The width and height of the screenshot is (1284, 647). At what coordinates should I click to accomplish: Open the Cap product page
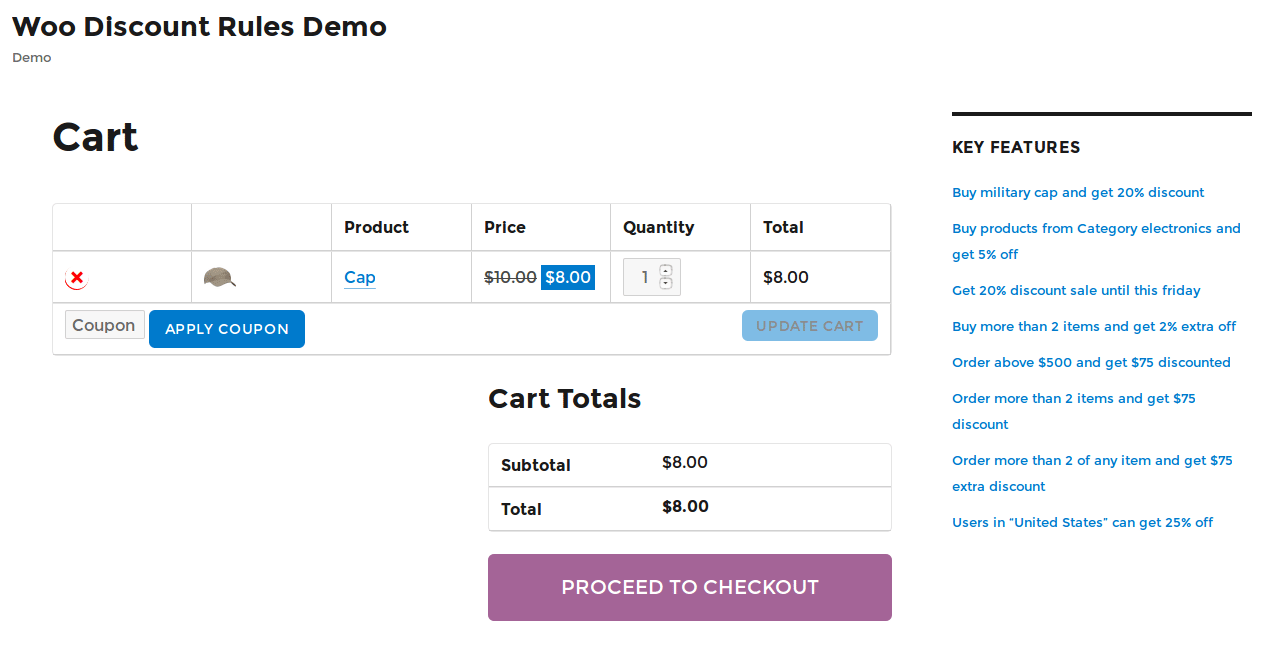point(359,277)
